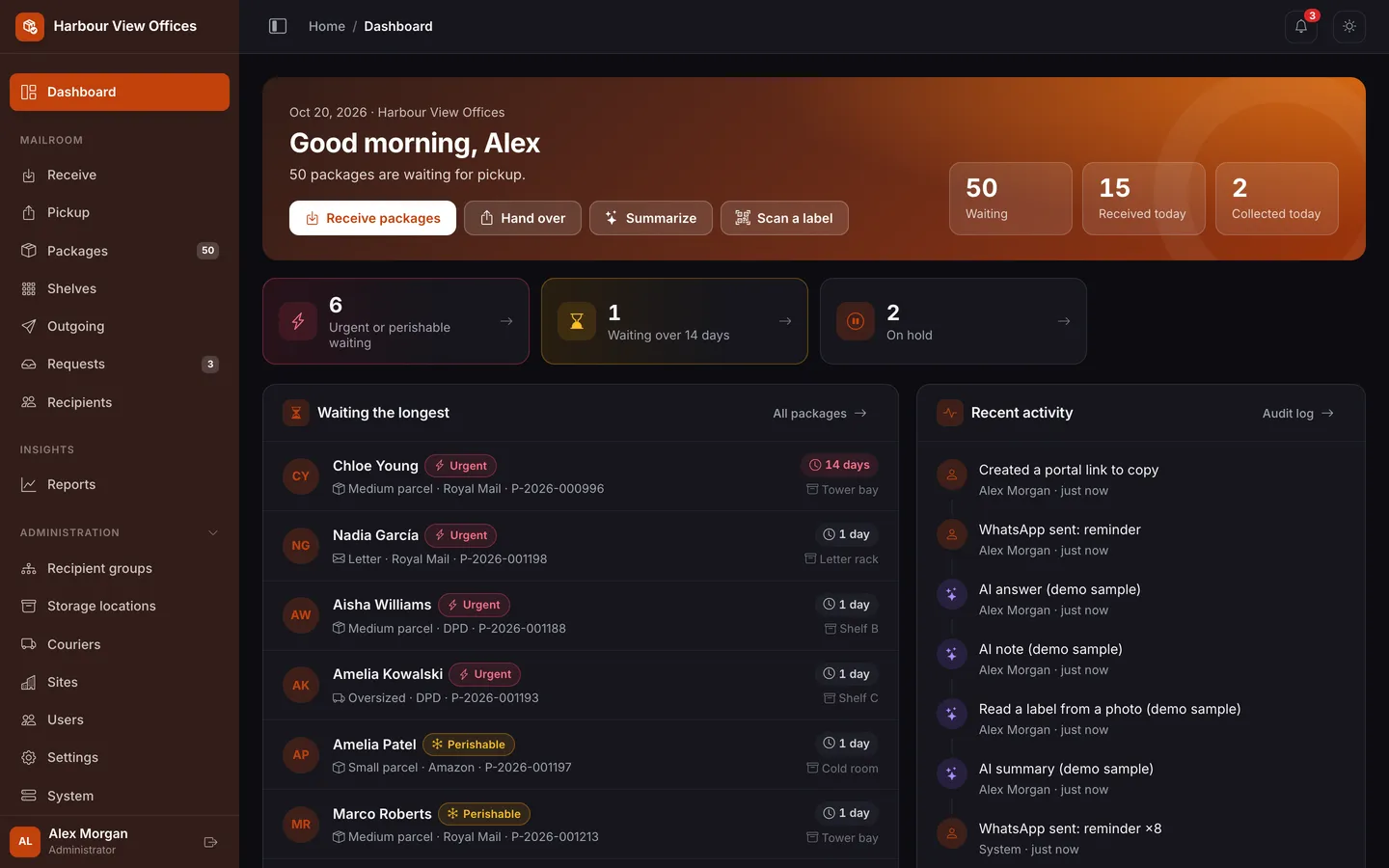This screenshot has width=1389, height=868.
Task: Open the notifications bell
Action: tap(1301, 26)
